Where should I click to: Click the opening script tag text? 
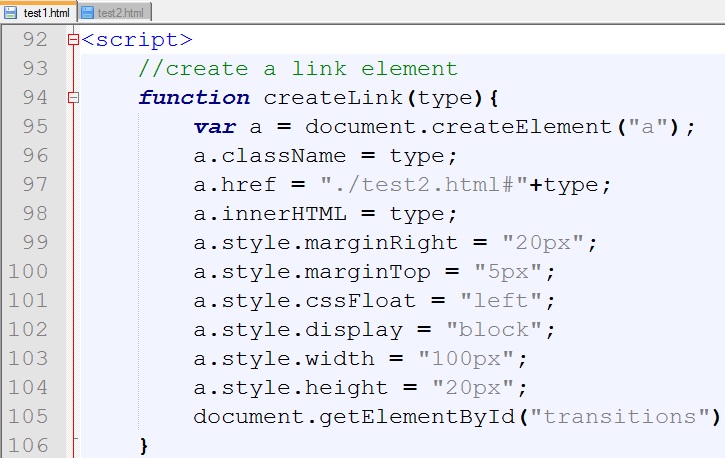click(137, 41)
